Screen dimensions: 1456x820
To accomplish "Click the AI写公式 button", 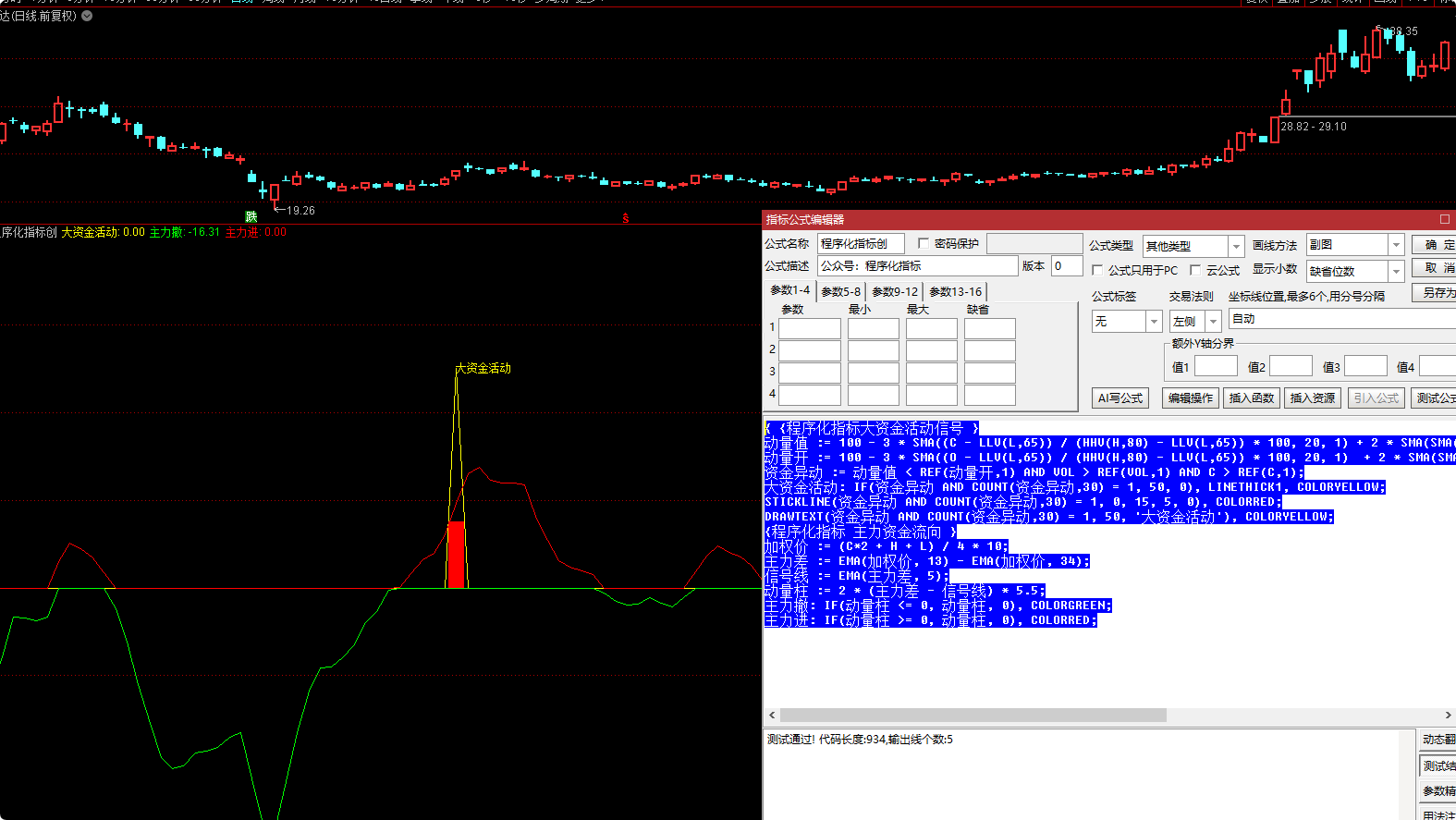I will (x=1120, y=398).
